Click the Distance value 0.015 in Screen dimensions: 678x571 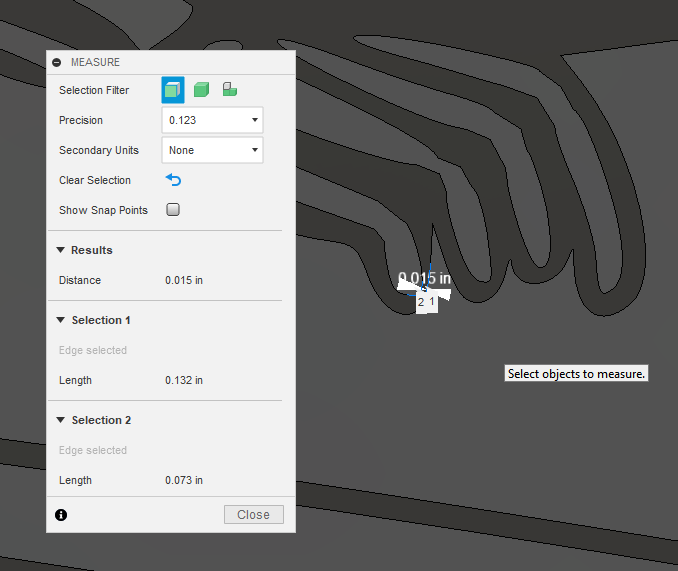[x=184, y=280]
